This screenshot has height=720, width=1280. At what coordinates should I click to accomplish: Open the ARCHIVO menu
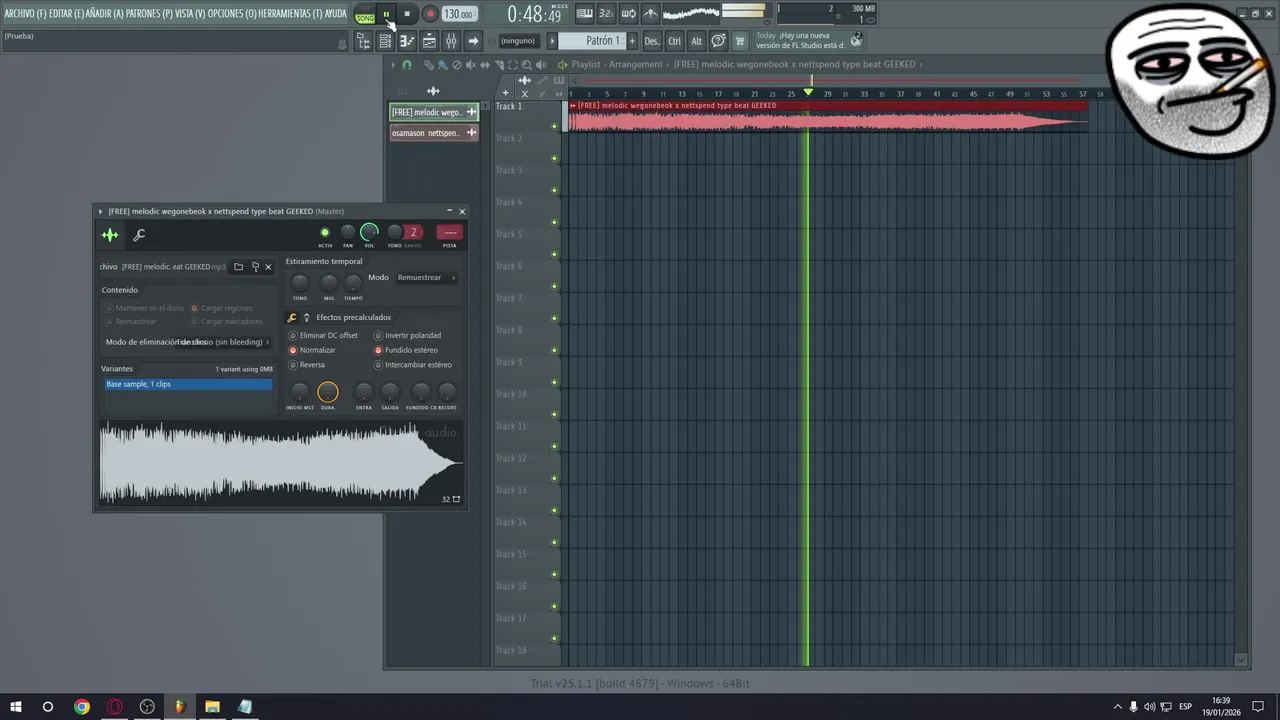pyautogui.click(x=24, y=14)
